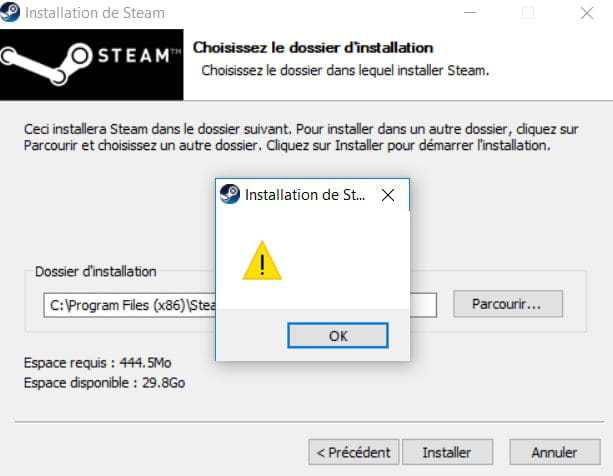Click the main window title Installation de Steam
This screenshot has height=476, width=613.
coord(95,13)
